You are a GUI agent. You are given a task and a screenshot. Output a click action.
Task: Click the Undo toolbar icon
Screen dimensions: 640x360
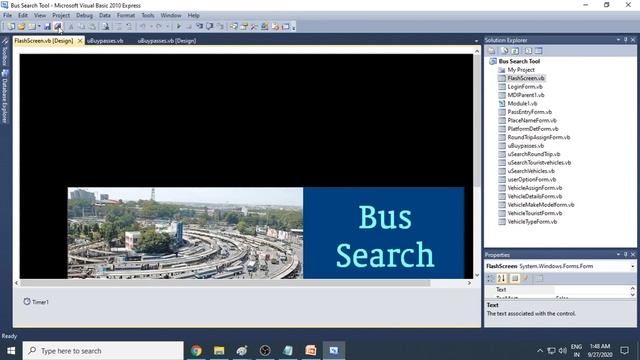coord(142,27)
